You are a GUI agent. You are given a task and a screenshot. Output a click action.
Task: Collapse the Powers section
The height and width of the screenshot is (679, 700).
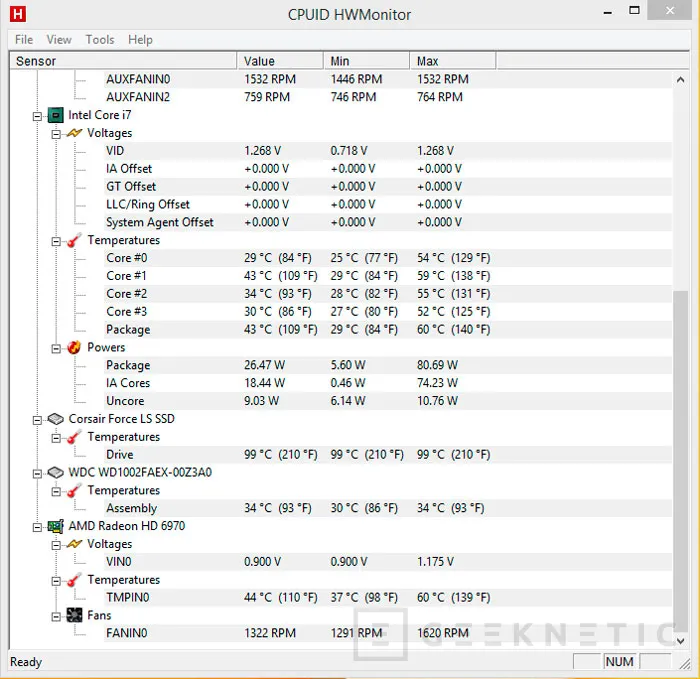[56, 349]
